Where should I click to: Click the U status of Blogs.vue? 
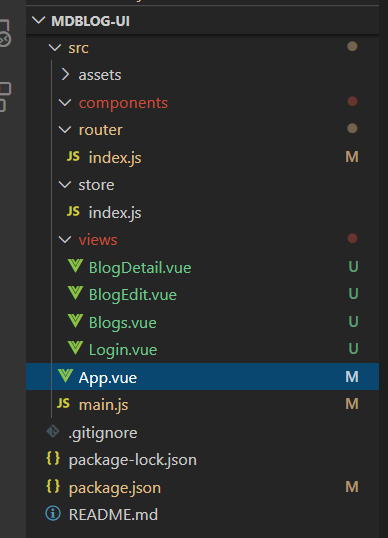coord(353,321)
